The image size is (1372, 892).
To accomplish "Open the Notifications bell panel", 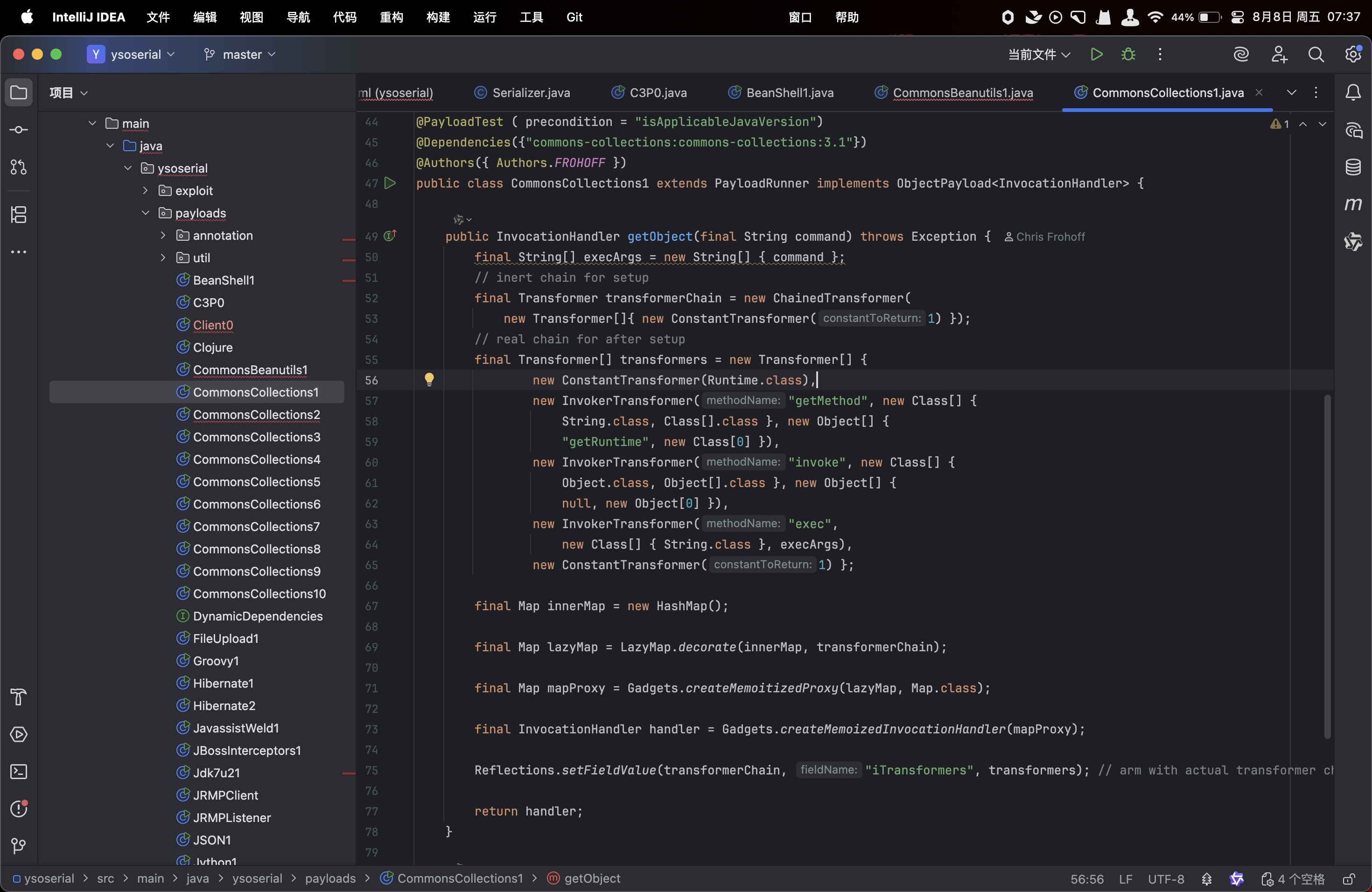I will pyautogui.click(x=1352, y=92).
